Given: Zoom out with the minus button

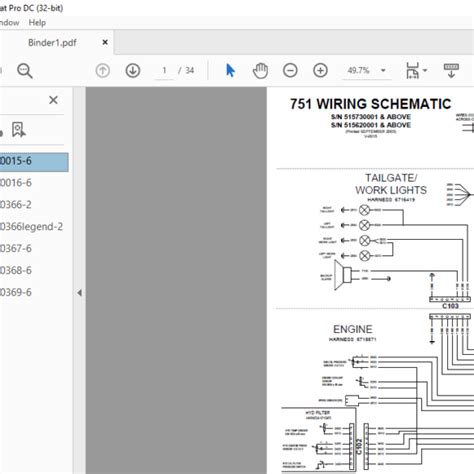Looking at the screenshot, I should (x=290, y=71).
